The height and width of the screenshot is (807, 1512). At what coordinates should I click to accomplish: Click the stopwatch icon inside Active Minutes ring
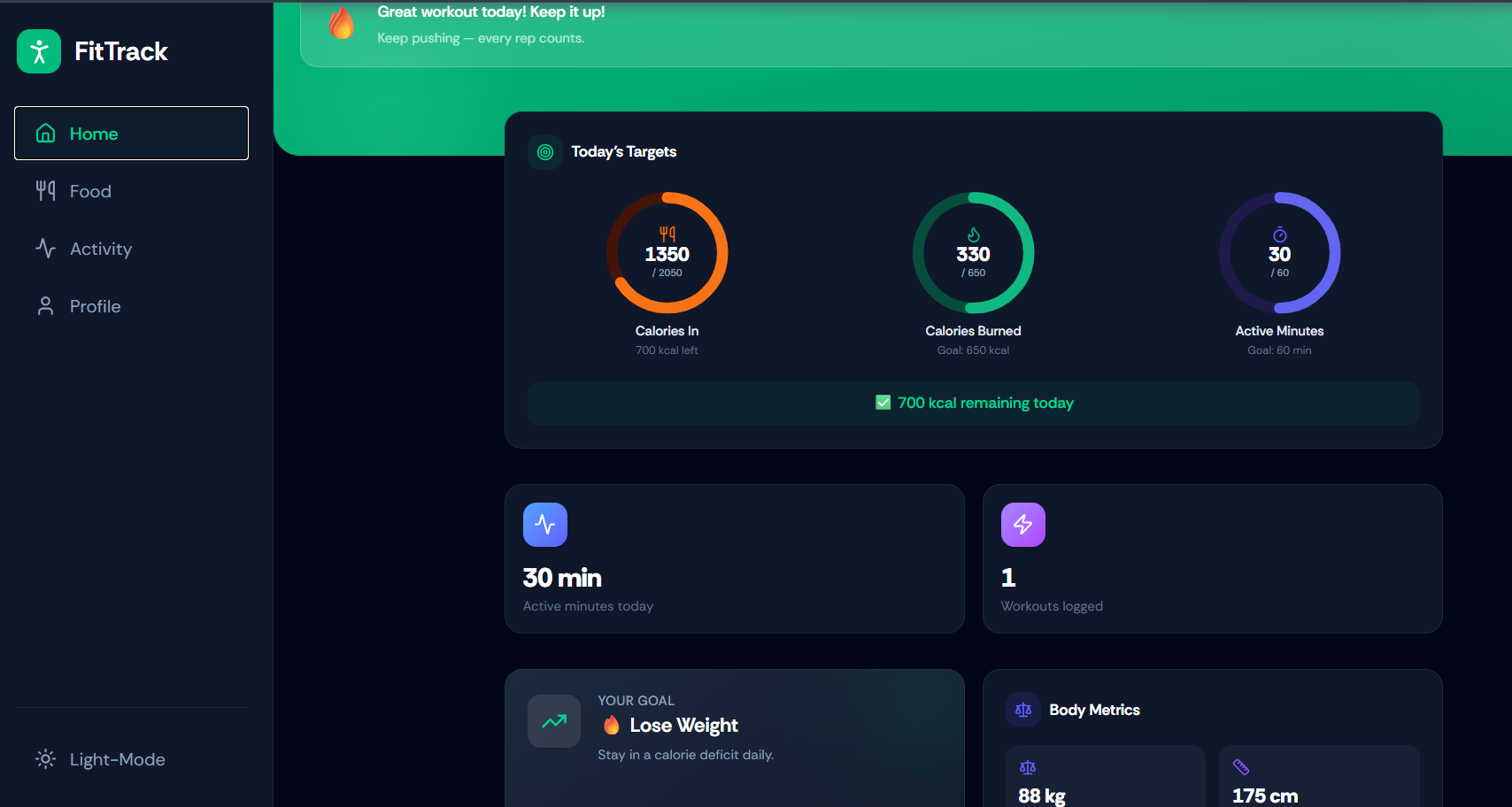pyautogui.click(x=1280, y=234)
